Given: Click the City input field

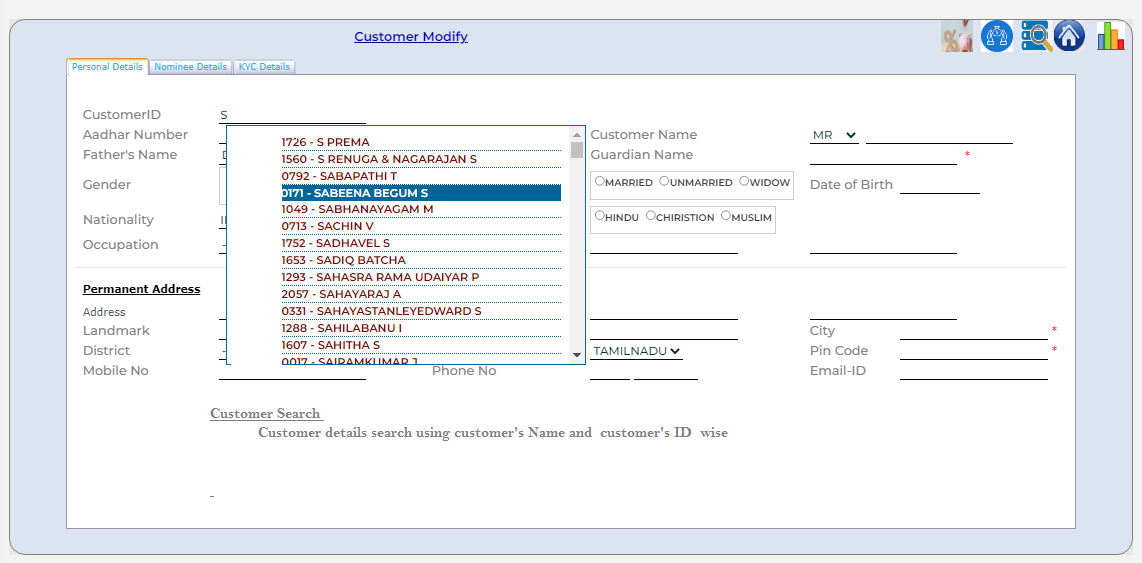Looking at the screenshot, I should (x=974, y=331).
